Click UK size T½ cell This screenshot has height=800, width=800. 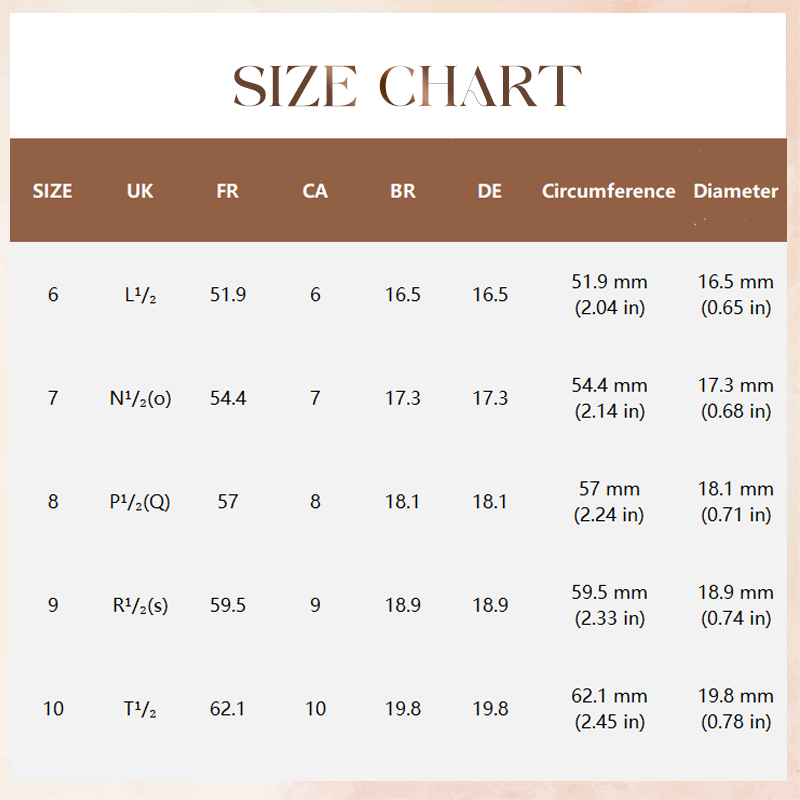click(x=140, y=709)
